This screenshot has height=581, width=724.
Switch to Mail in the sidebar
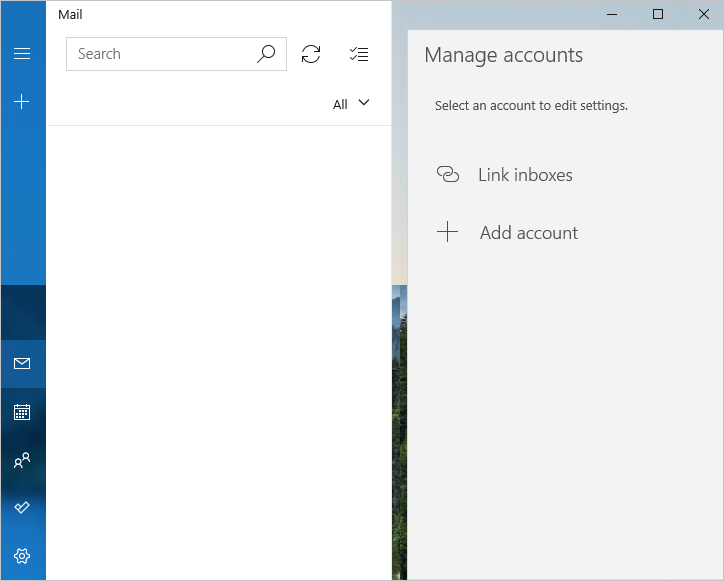[x=22, y=364]
